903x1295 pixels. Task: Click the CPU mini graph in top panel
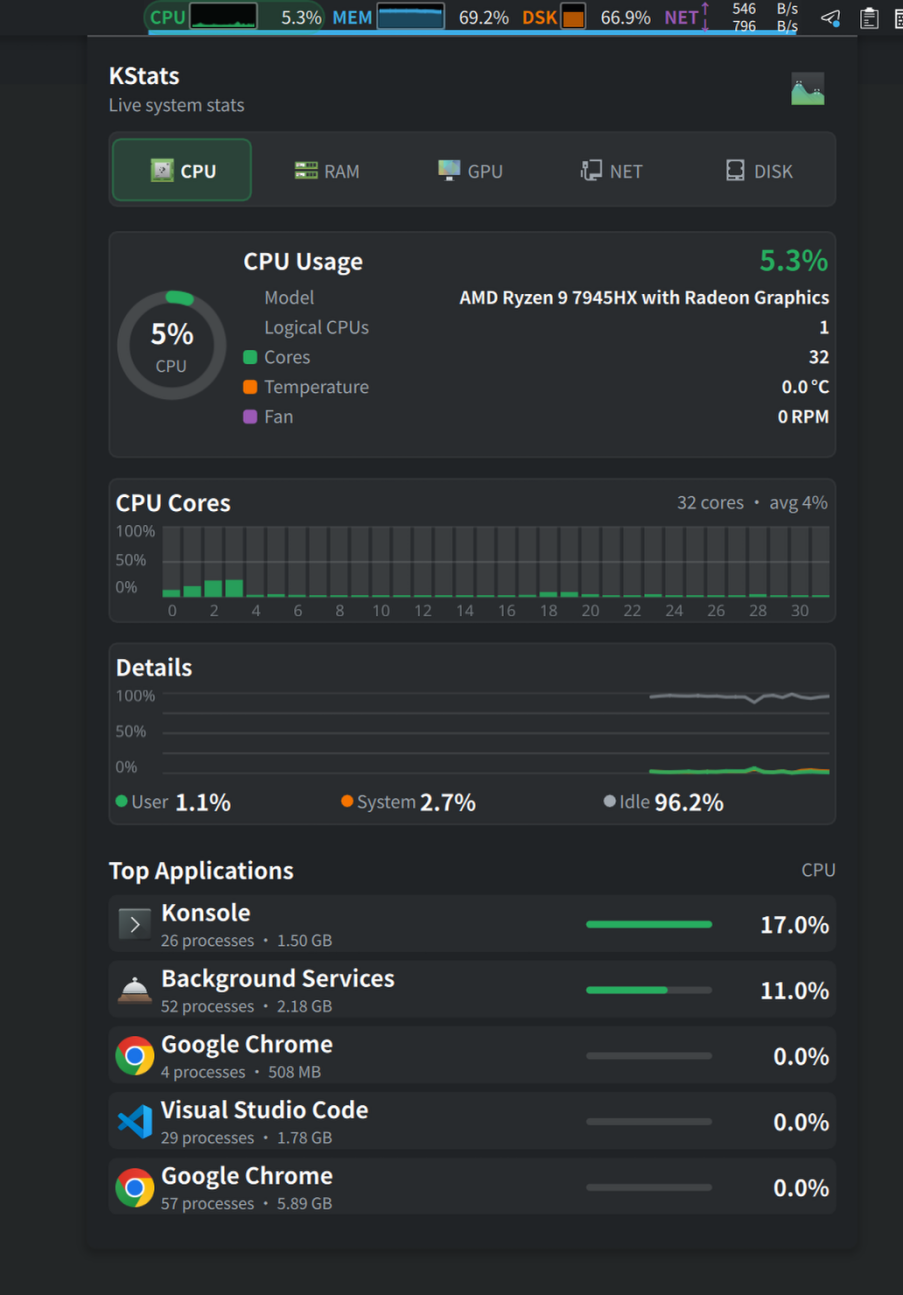tap(223, 16)
